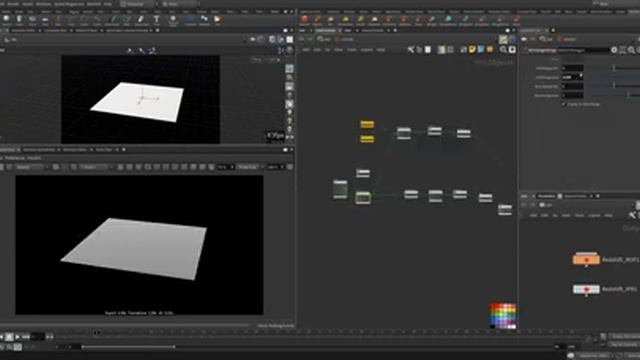Select the Point Light shelf tool

tap(317, 19)
